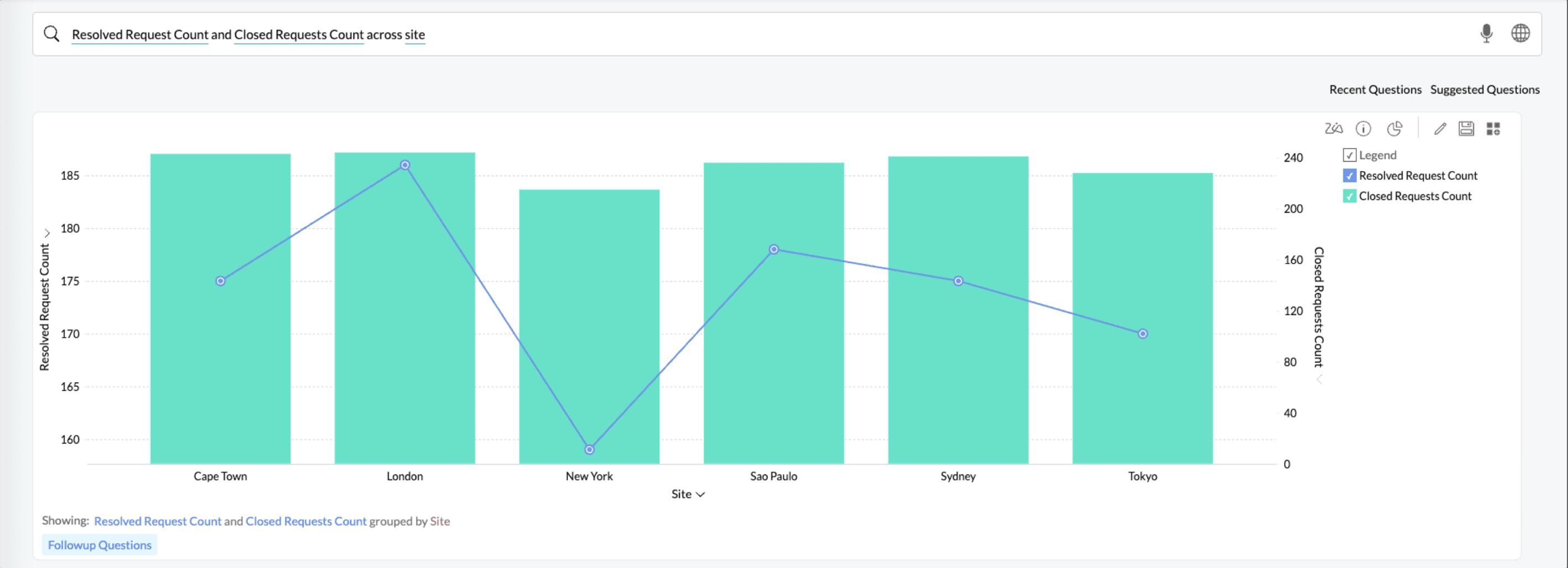Screen dimensions: 1568x568
Task: Click the globe language icon
Action: click(x=1520, y=33)
